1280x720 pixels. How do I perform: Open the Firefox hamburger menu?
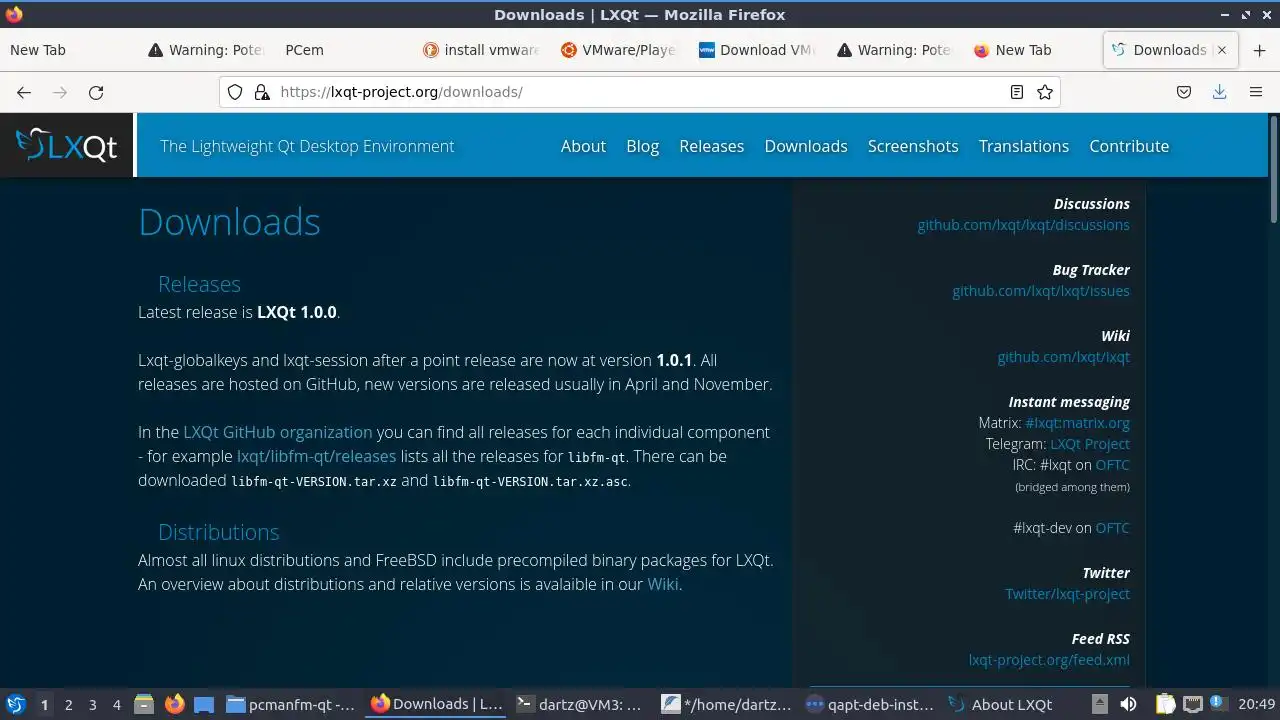(1256, 92)
